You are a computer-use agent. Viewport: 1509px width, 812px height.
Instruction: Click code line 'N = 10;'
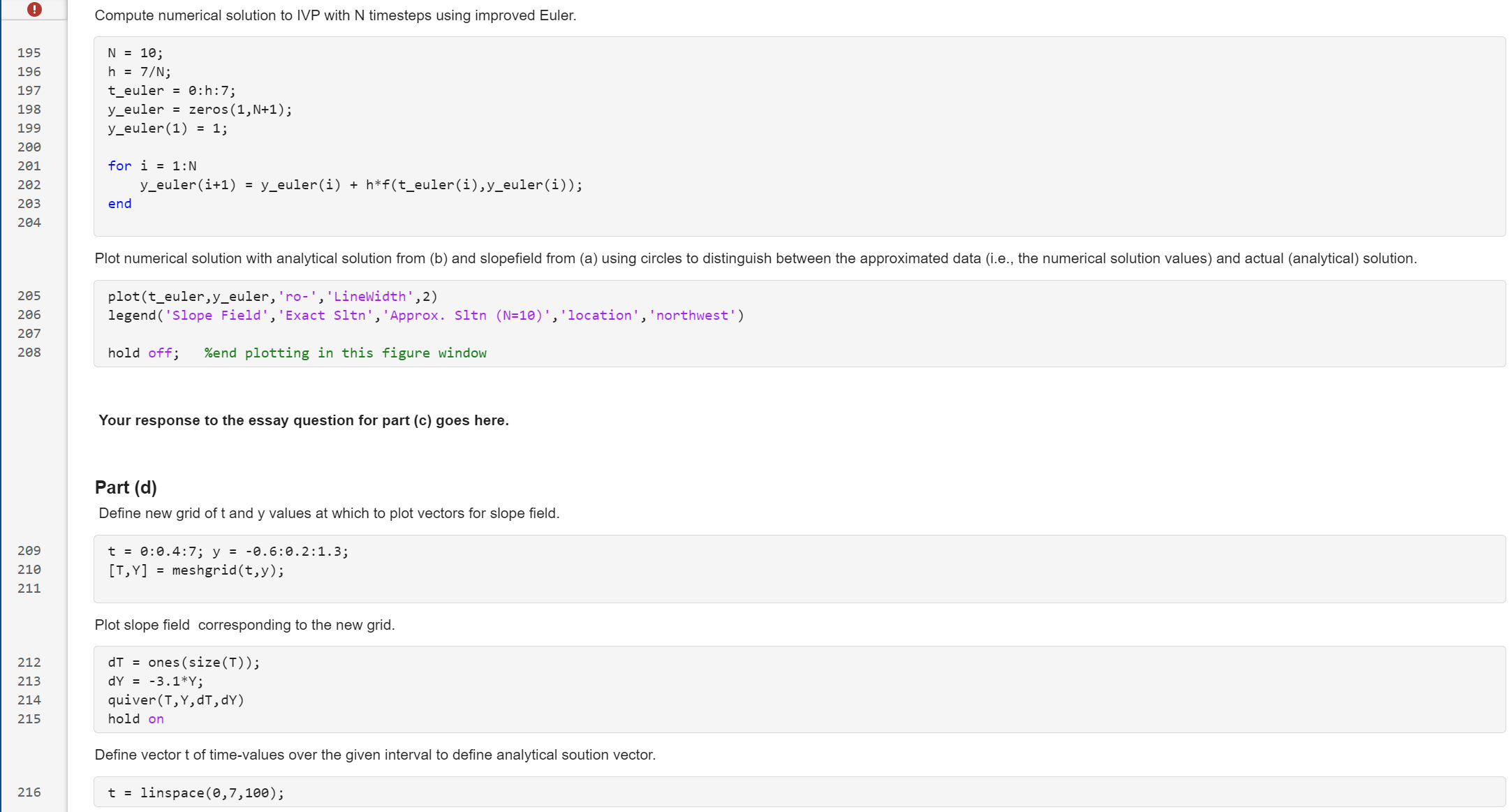pos(135,53)
